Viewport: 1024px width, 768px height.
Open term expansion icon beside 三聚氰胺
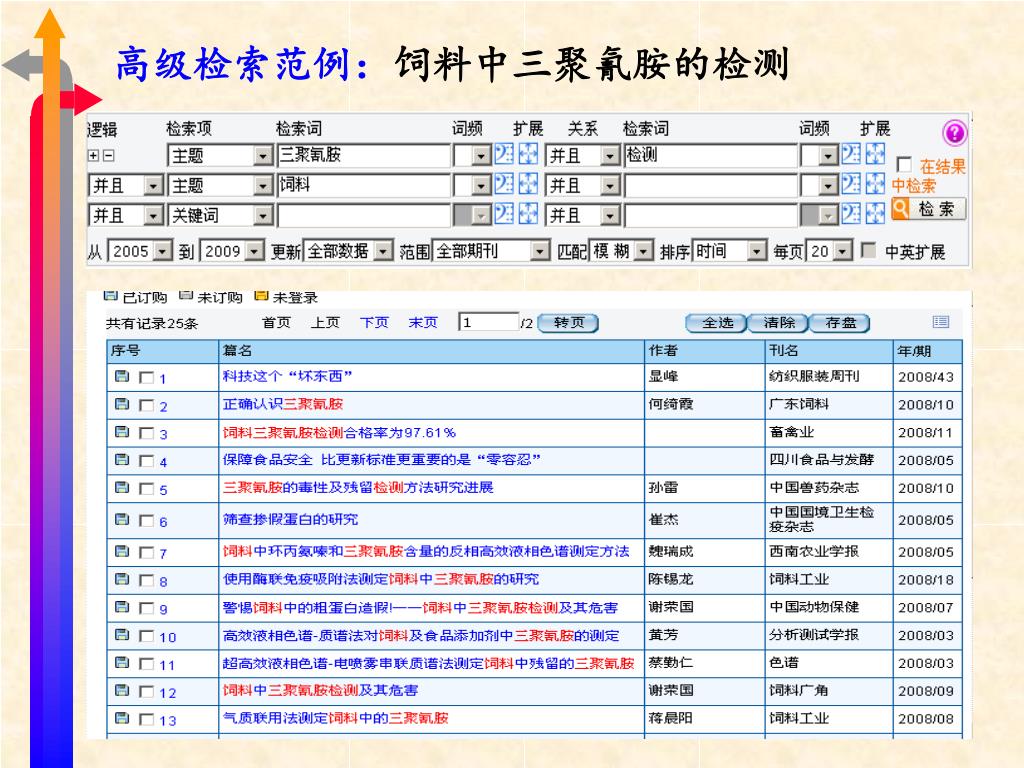click(528, 154)
